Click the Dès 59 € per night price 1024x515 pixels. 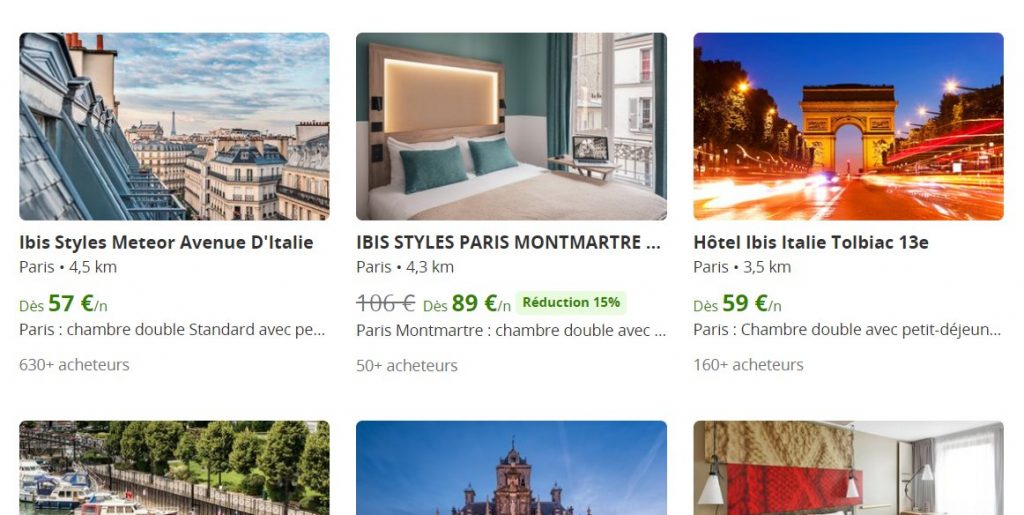pyautogui.click(x=737, y=304)
